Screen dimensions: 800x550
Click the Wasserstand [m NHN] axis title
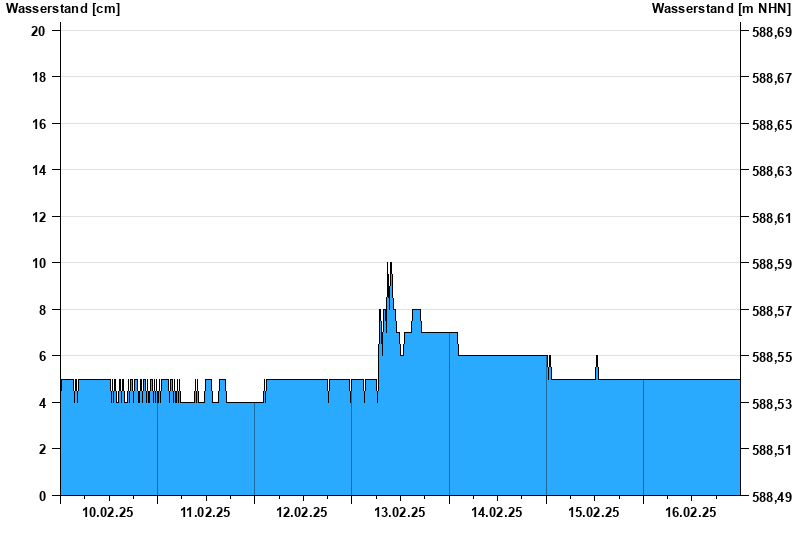pyautogui.click(x=721, y=9)
